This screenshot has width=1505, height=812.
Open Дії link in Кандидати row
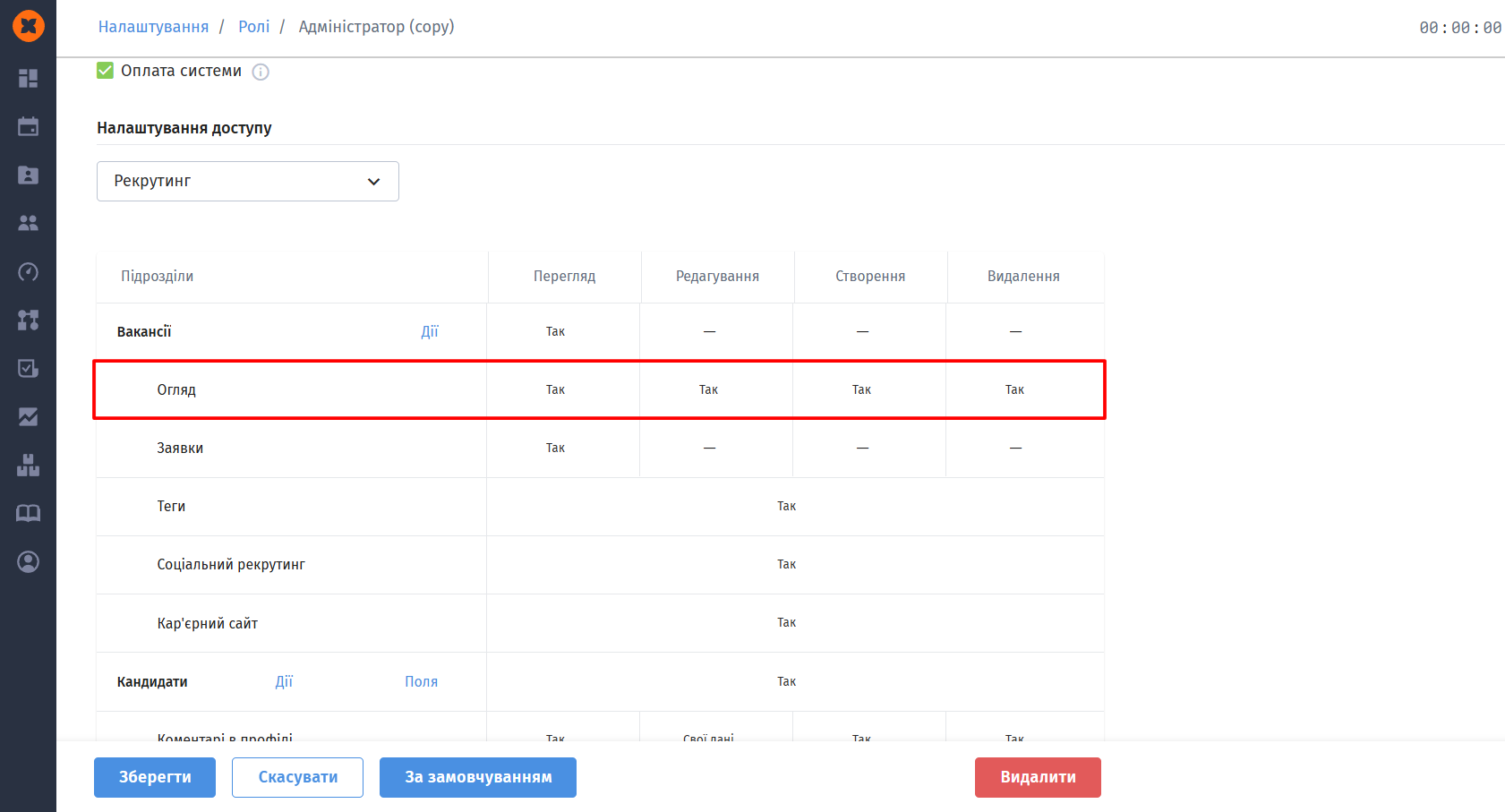pyautogui.click(x=284, y=681)
